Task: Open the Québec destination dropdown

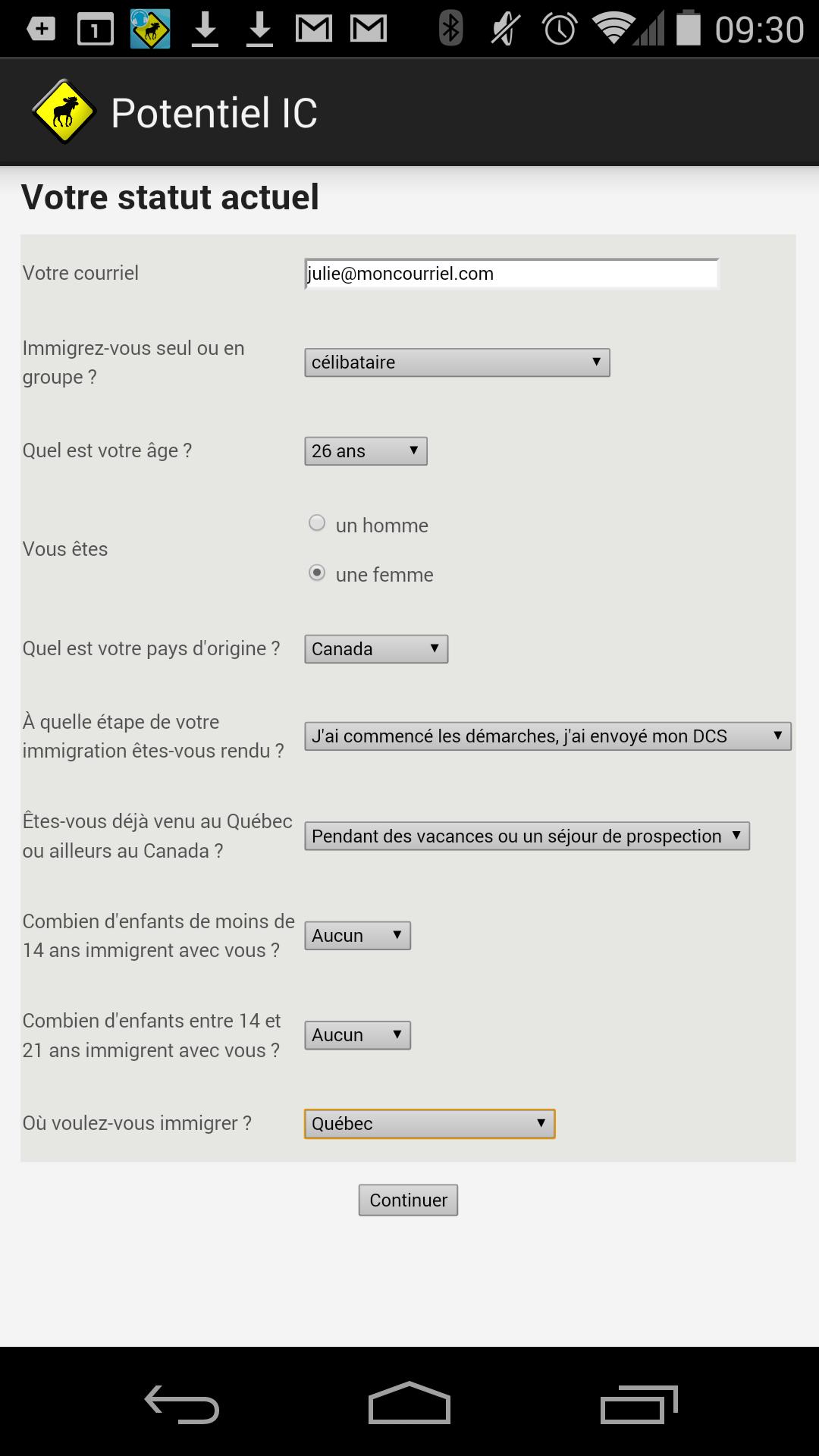Action: [429, 1124]
